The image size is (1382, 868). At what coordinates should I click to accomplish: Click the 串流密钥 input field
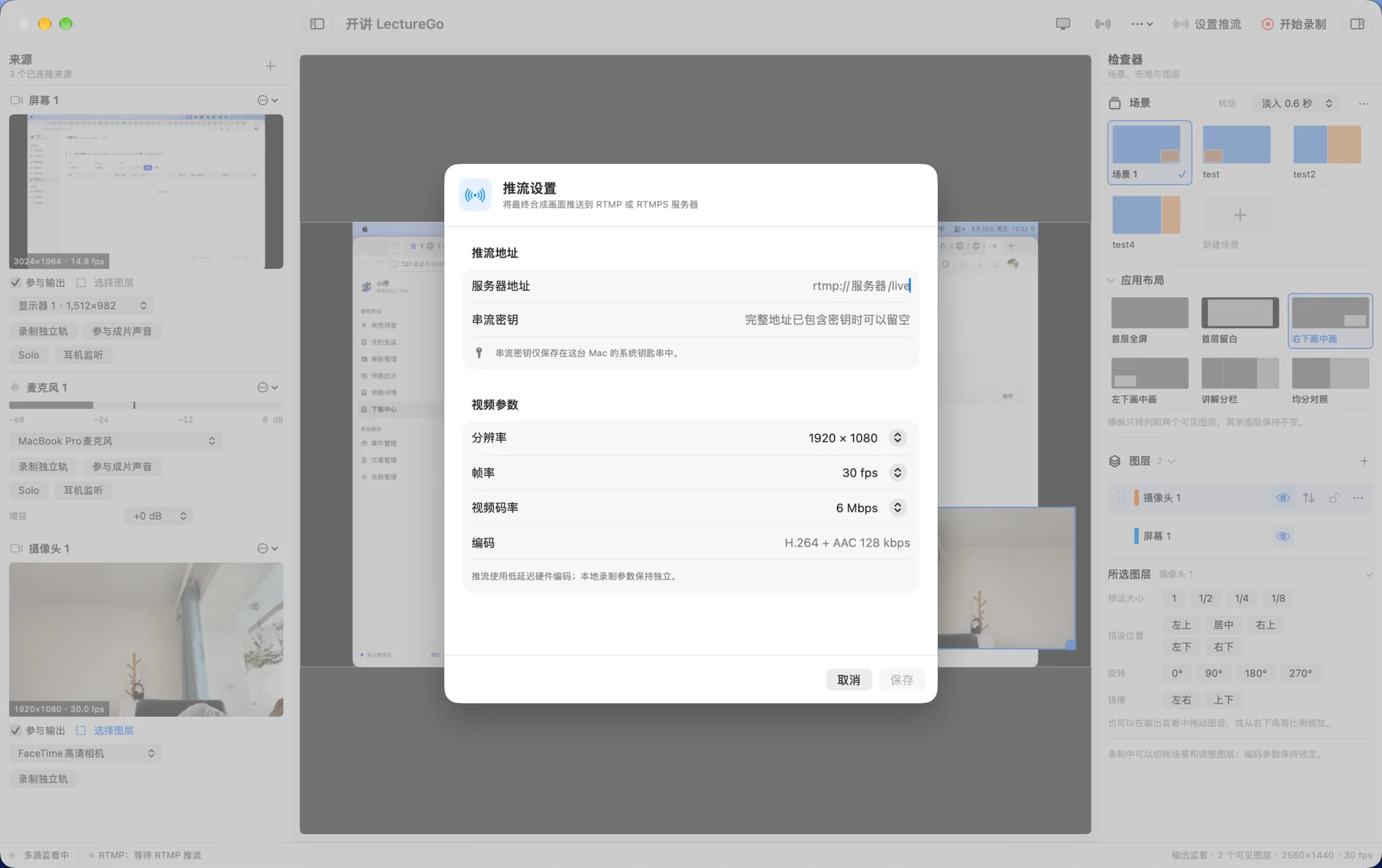tap(691, 320)
